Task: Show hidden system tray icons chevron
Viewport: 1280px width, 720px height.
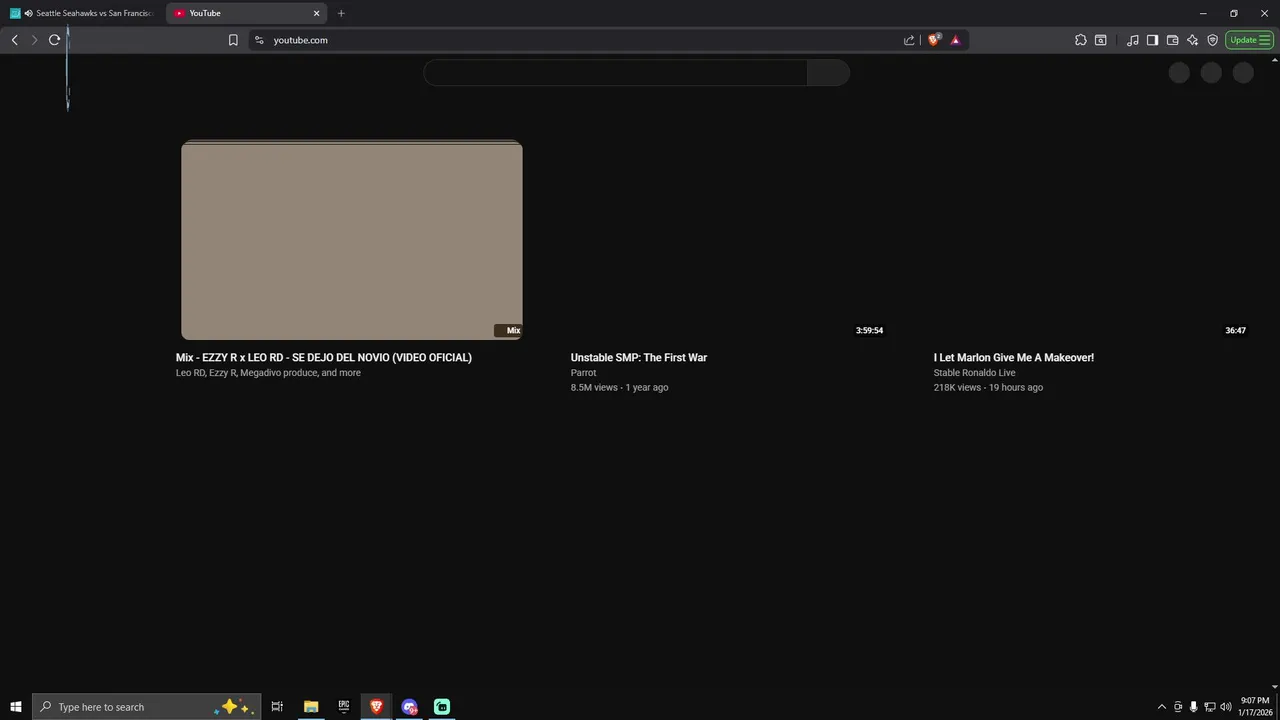Action: tap(1161, 707)
